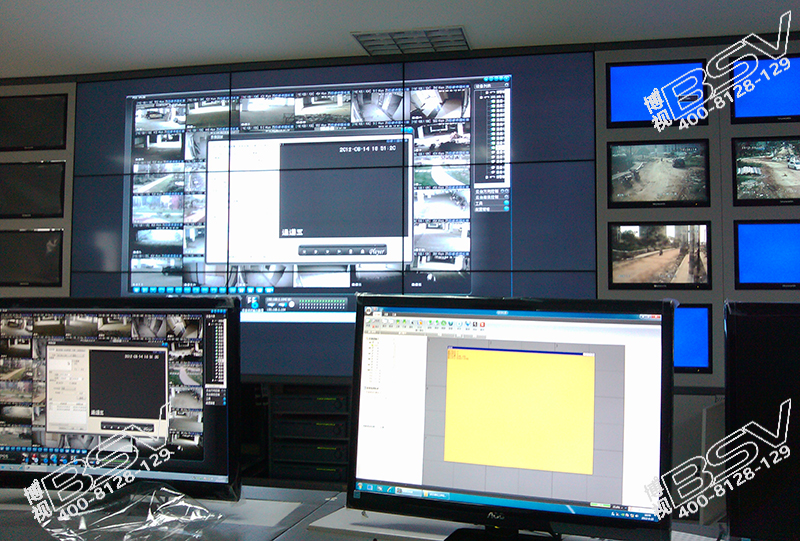Expand the second tree section in left panel
This screenshot has height=541, width=800.
(x=368, y=387)
